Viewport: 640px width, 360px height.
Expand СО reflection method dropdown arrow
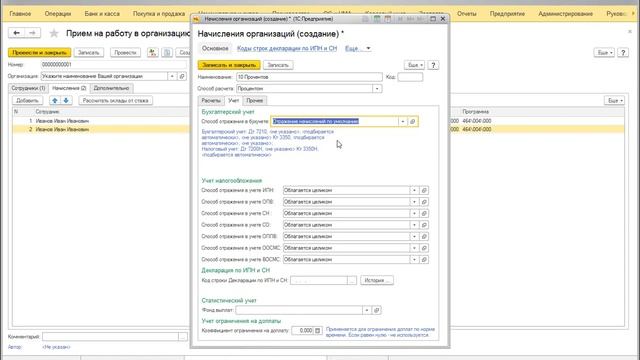click(414, 225)
